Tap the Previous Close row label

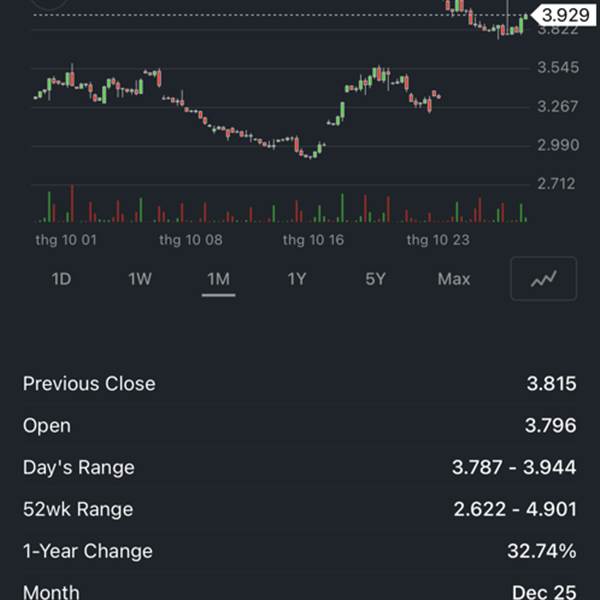[x=89, y=384]
